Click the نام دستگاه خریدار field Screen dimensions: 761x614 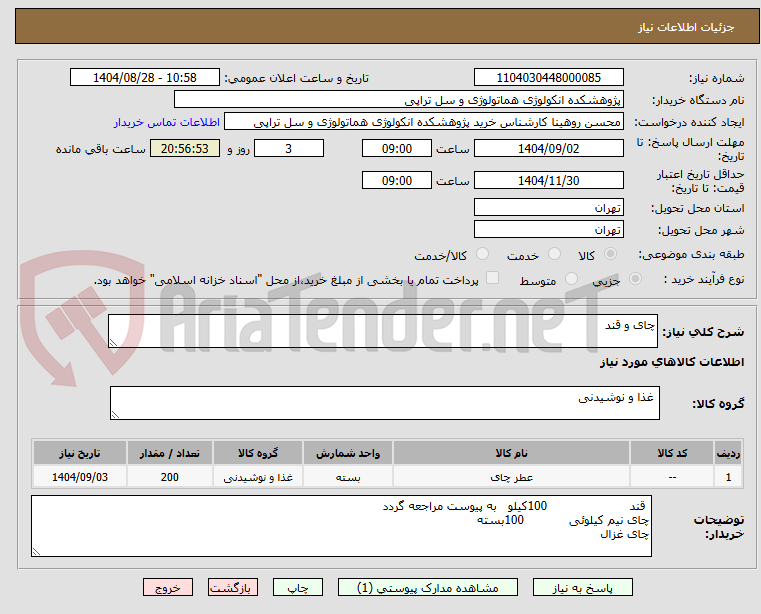pos(398,100)
